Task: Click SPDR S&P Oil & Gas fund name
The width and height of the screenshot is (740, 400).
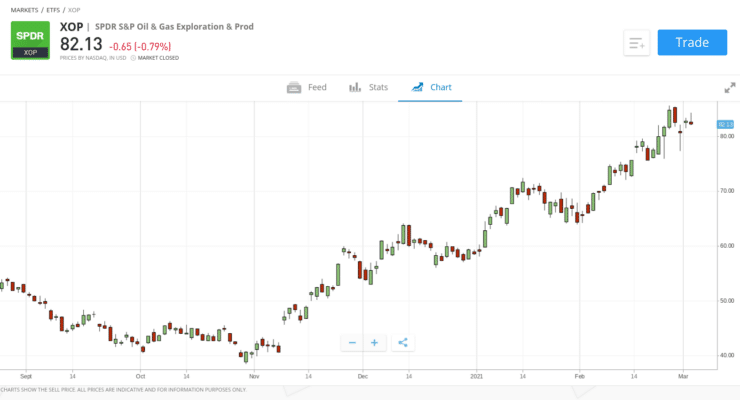Action: tap(174, 27)
